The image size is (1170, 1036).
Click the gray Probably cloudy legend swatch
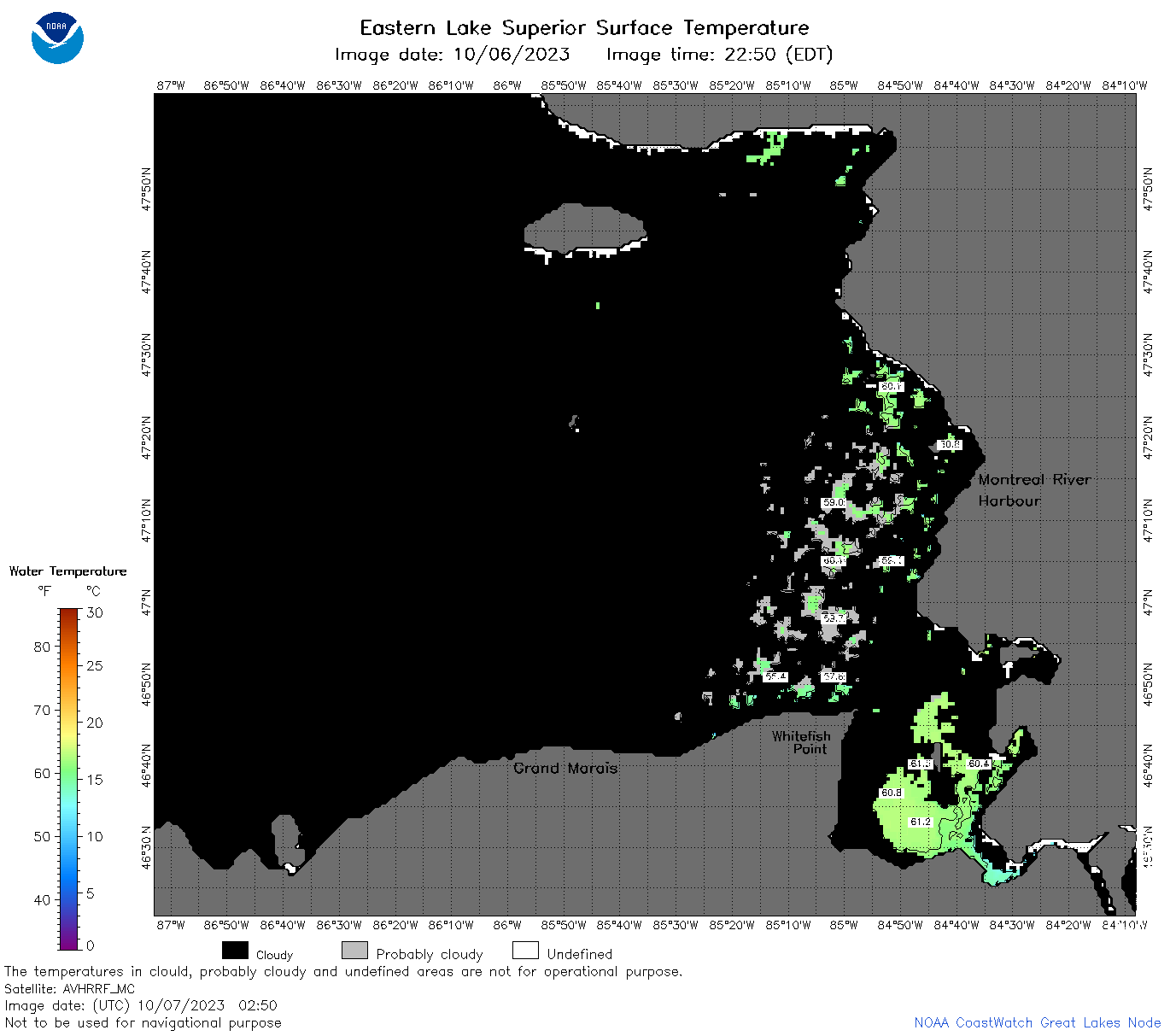pos(354,951)
